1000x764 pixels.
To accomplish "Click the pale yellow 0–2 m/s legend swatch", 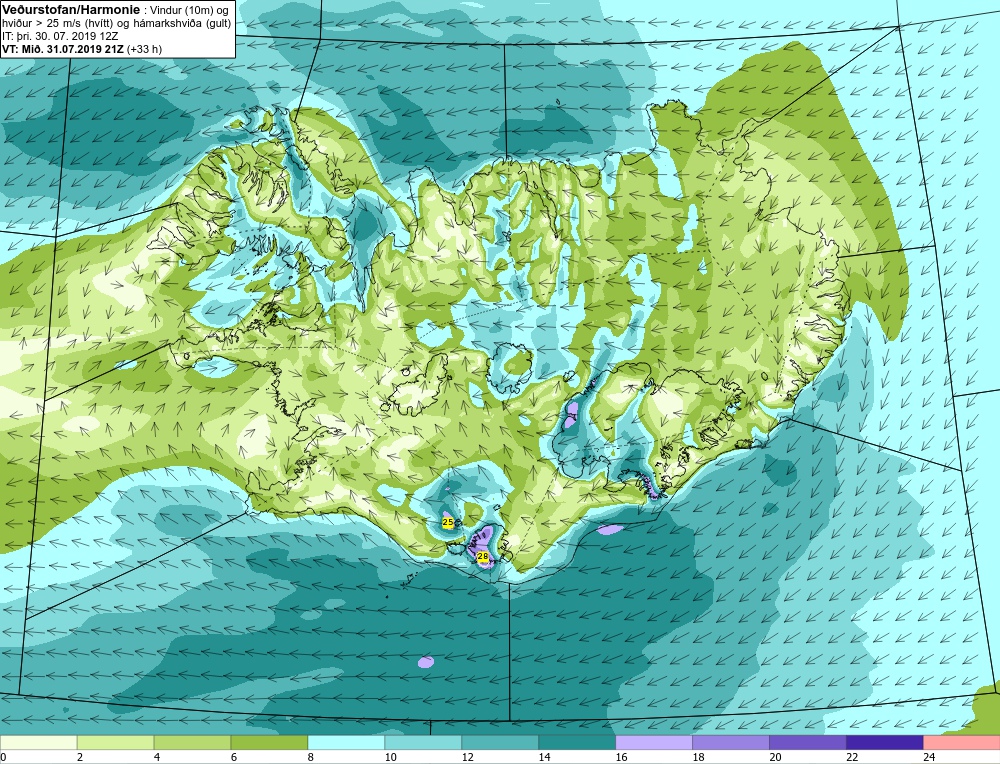I will (x=38, y=743).
